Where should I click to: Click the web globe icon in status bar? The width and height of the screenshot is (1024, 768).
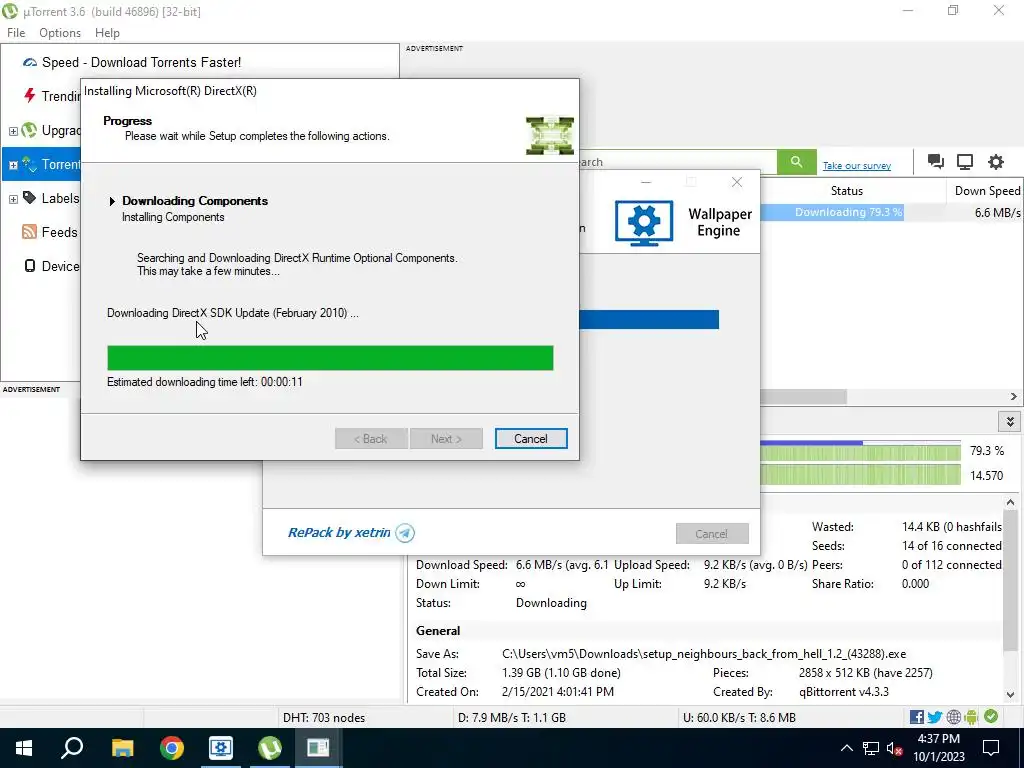tap(953, 717)
